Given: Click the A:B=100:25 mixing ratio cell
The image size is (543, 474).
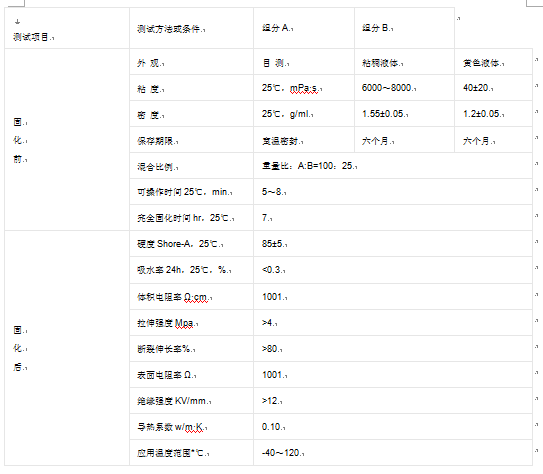Looking at the screenshot, I should [x=393, y=166].
